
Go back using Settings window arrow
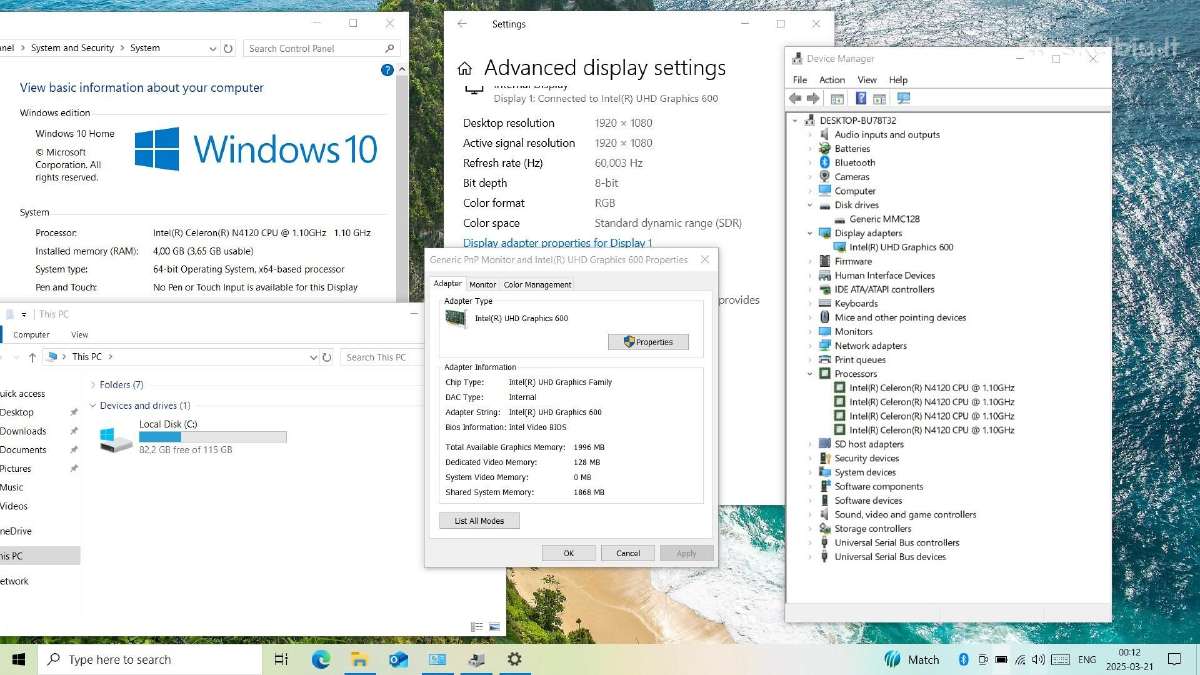462,24
